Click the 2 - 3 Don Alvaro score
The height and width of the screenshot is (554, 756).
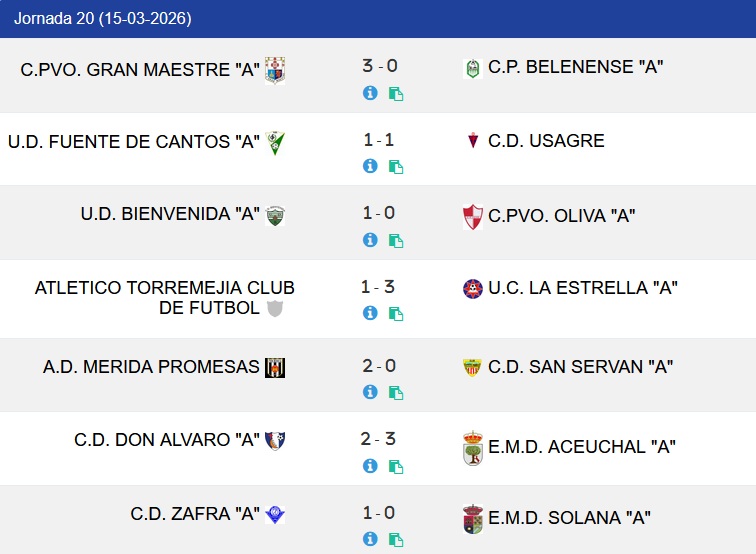[379, 439]
